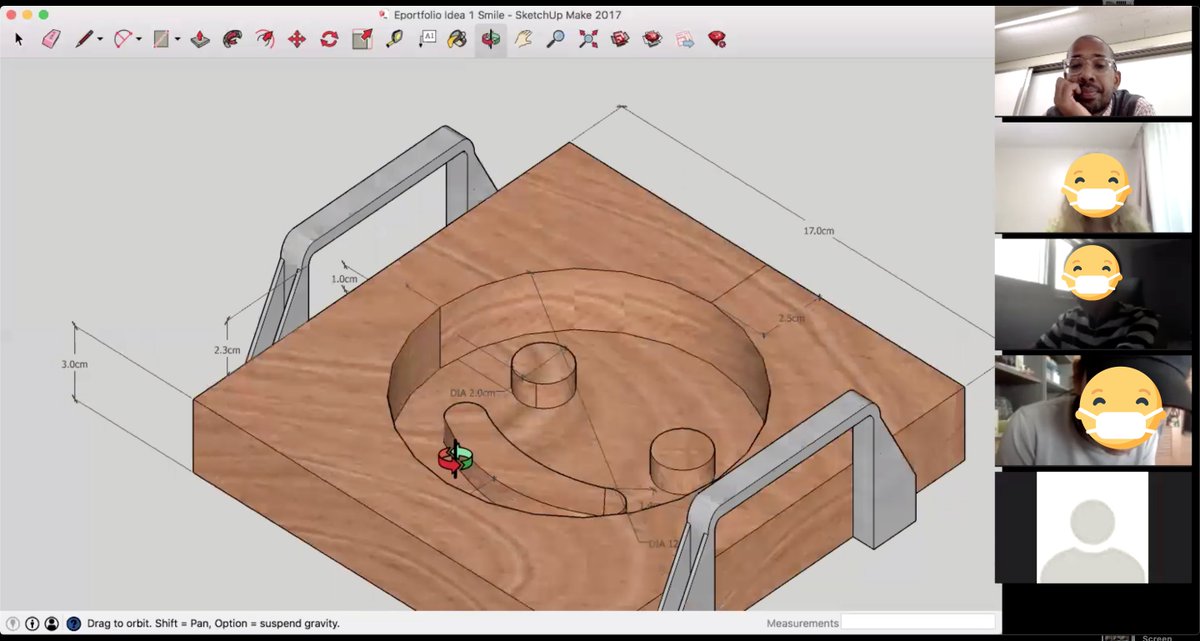Click the Measurements label text
1200x641 pixels.
coord(803,623)
